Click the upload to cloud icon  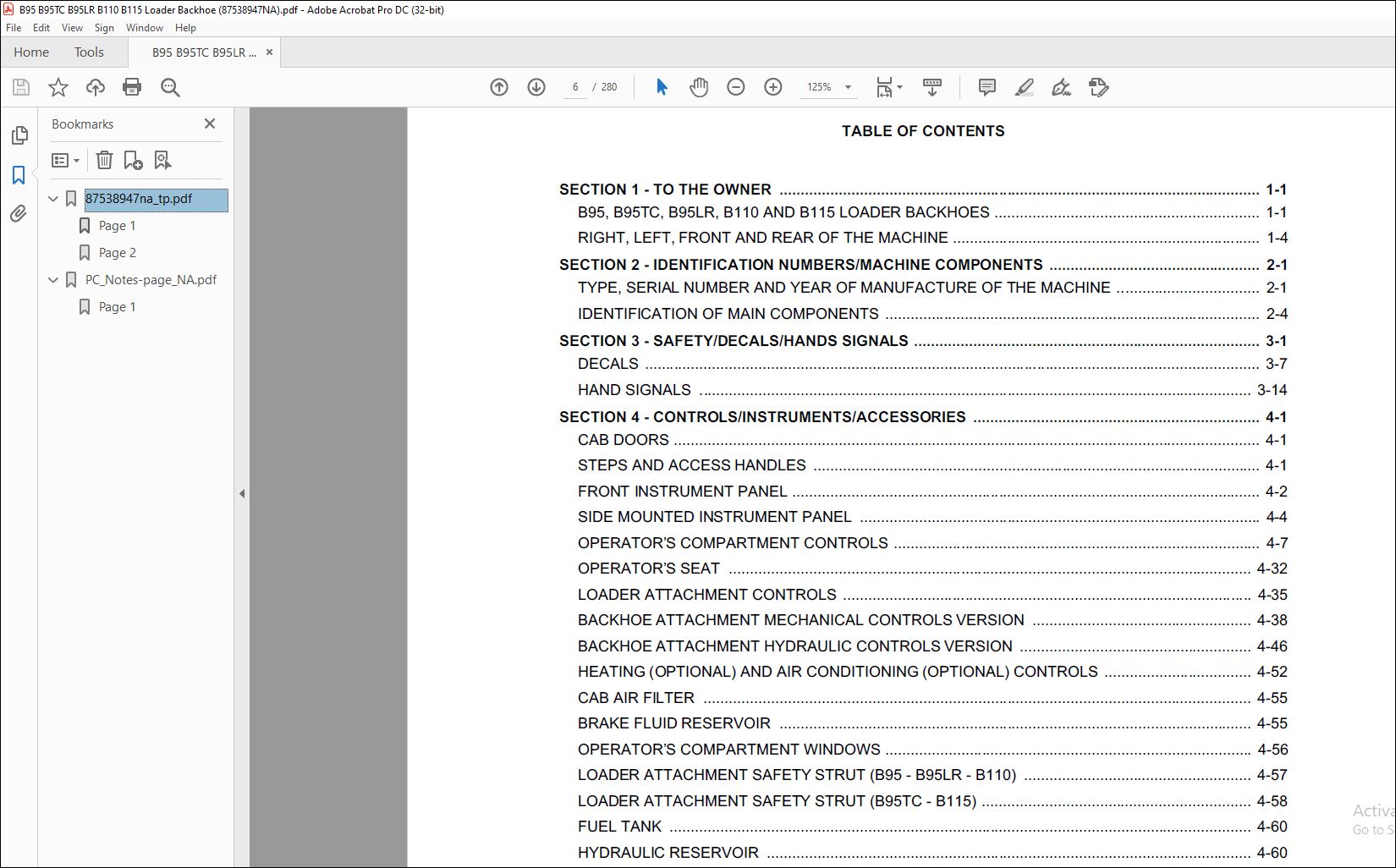[96, 87]
